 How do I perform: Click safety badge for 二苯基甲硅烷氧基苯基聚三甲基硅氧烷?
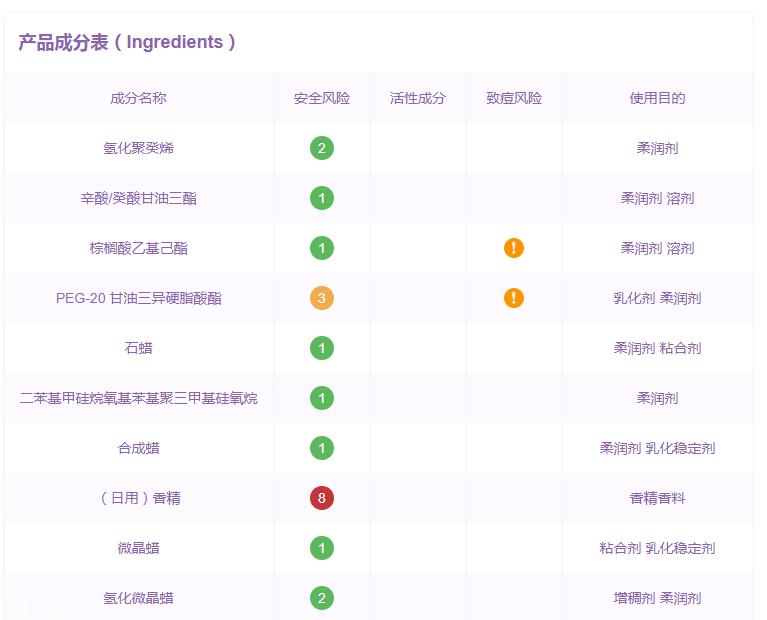(322, 398)
